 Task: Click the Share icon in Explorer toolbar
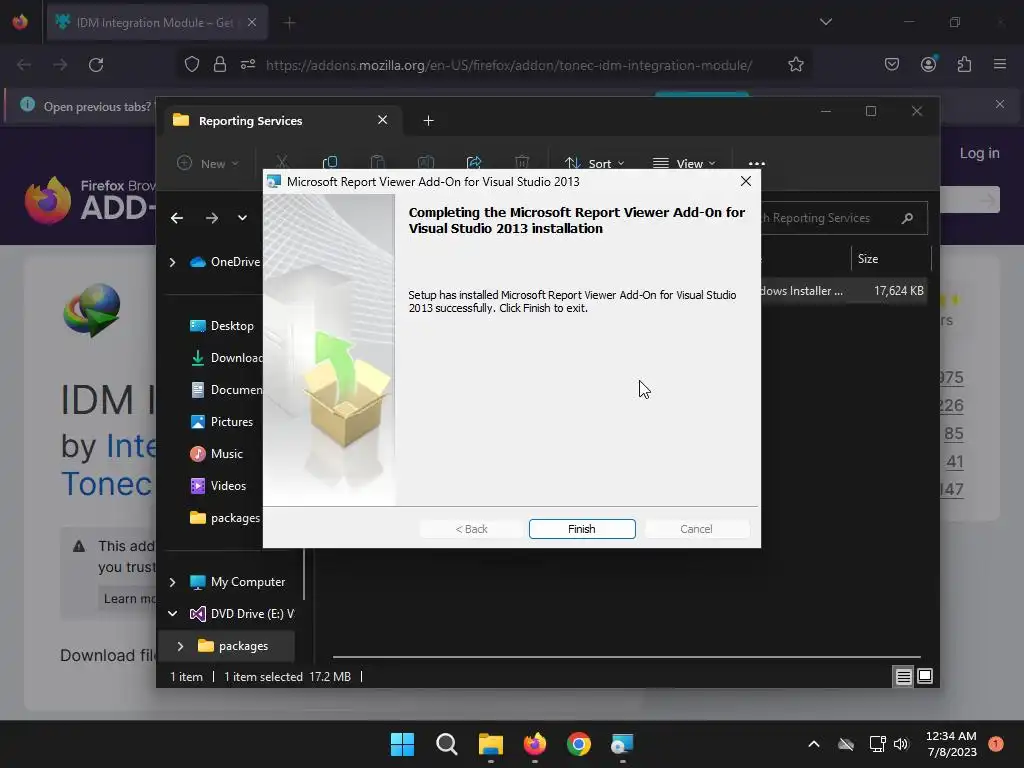click(473, 163)
